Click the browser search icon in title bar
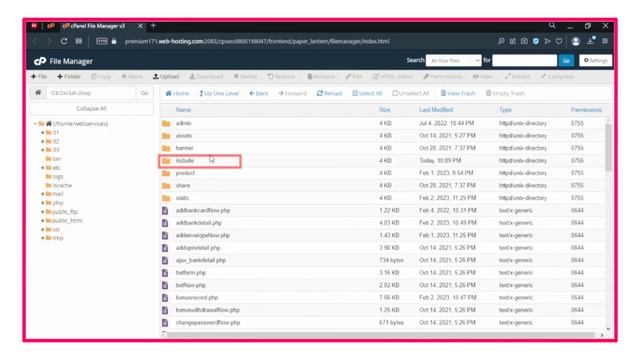Screen dimensions: 640x360 click(x=552, y=26)
